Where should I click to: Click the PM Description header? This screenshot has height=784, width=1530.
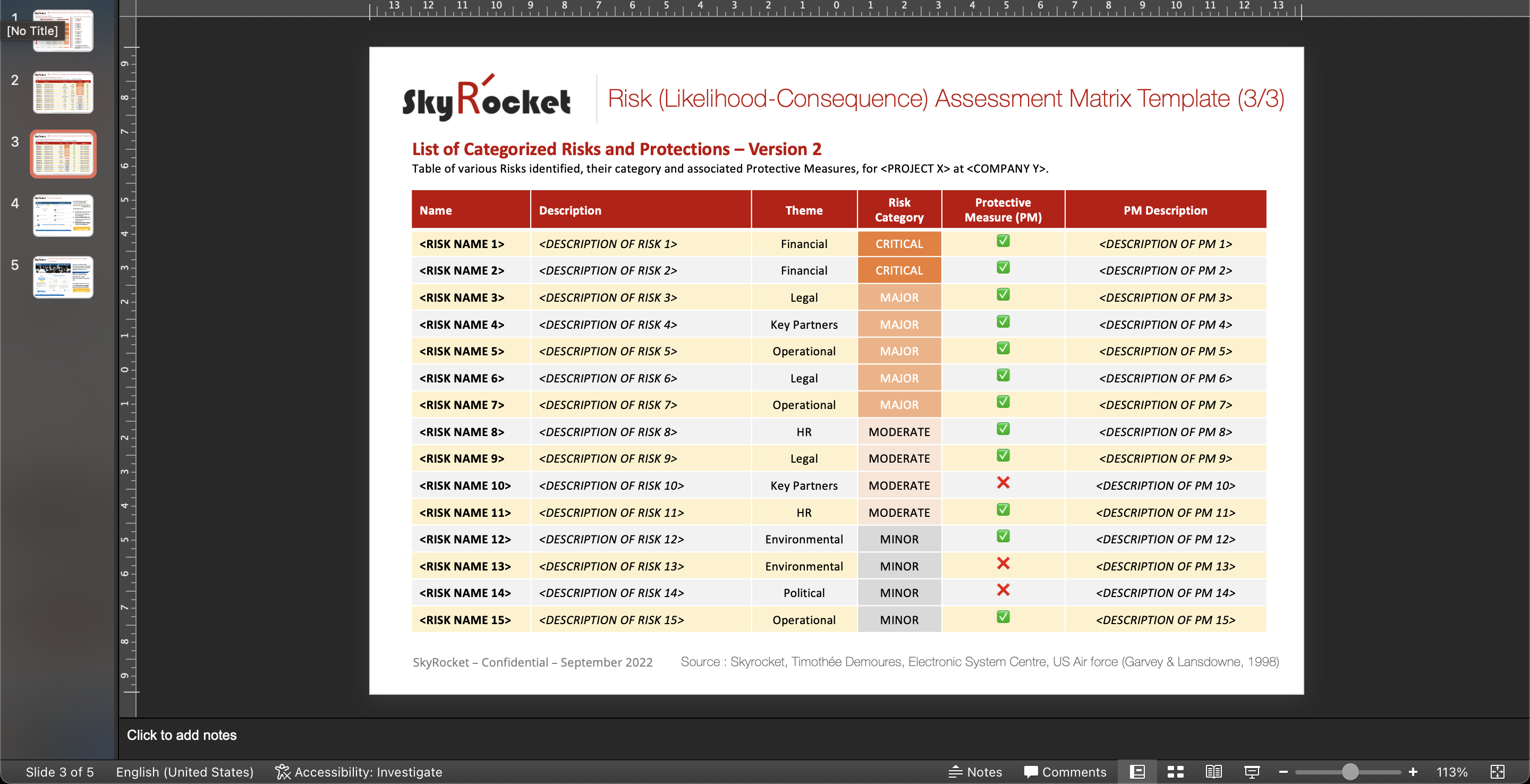[x=1166, y=210]
